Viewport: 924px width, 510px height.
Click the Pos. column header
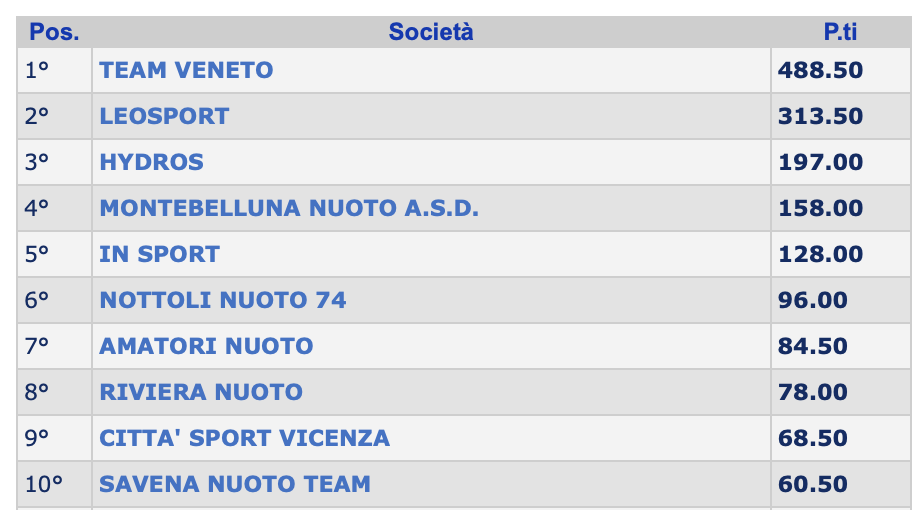pos(54,32)
